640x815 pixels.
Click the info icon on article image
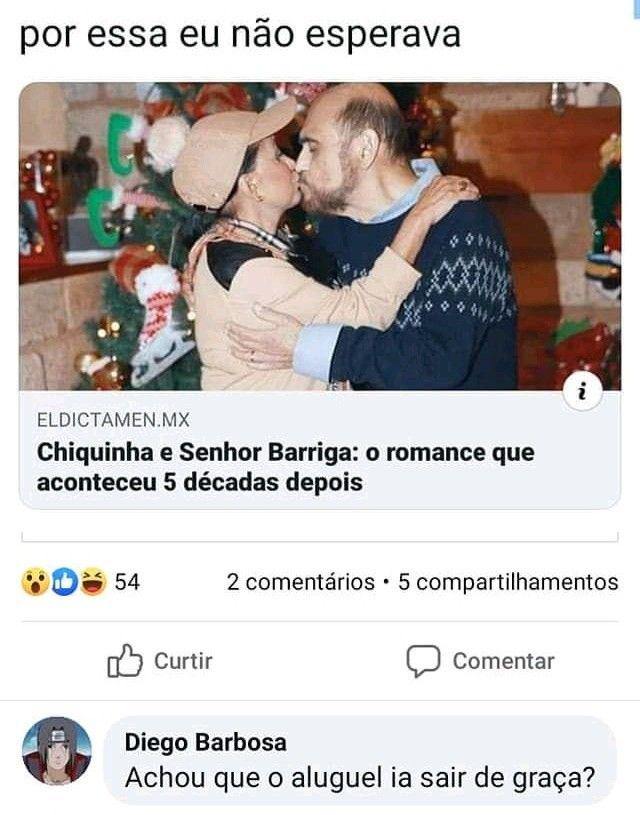(x=582, y=391)
